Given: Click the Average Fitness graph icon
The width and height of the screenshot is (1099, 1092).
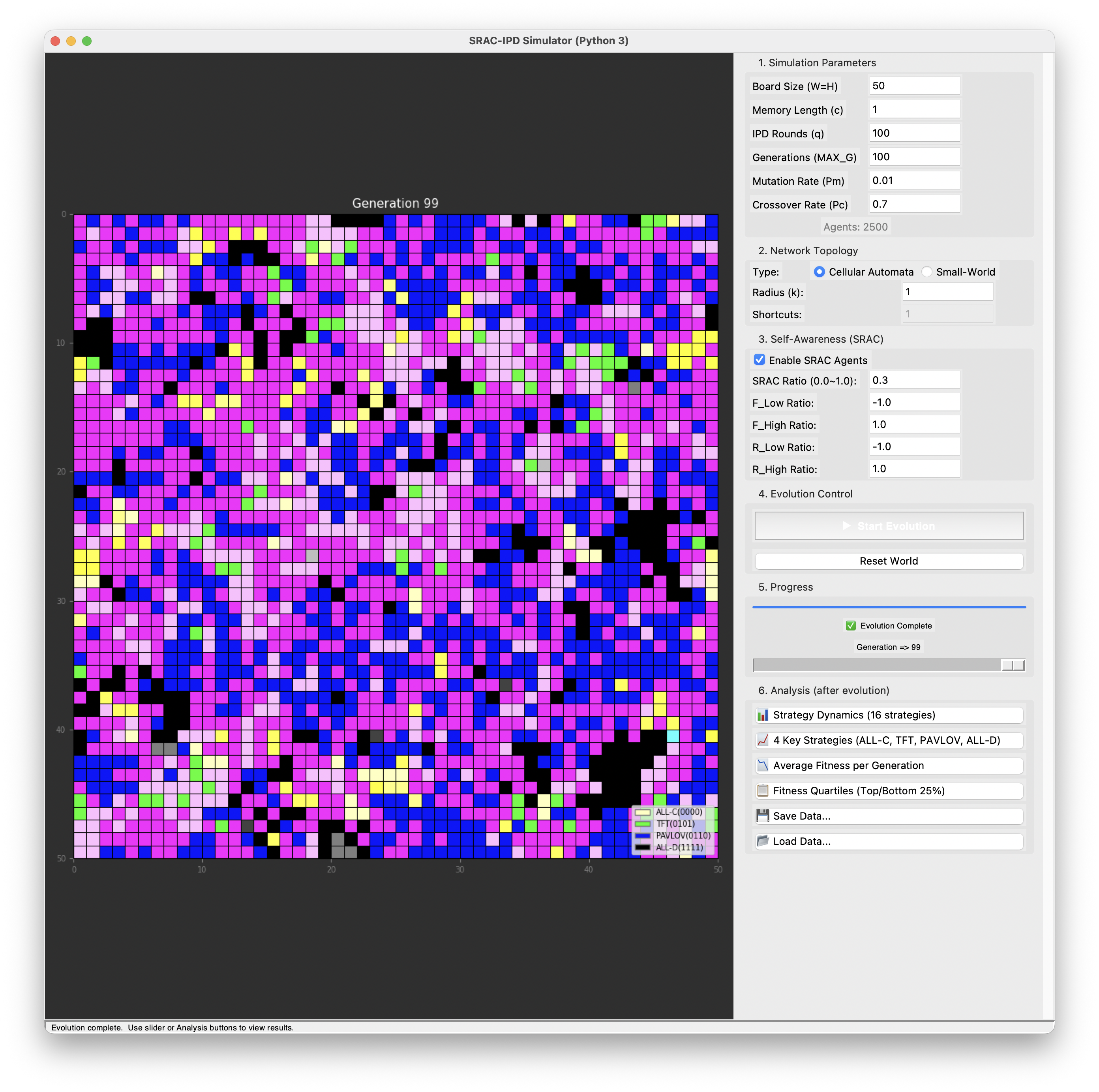Looking at the screenshot, I should [x=763, y=766].
